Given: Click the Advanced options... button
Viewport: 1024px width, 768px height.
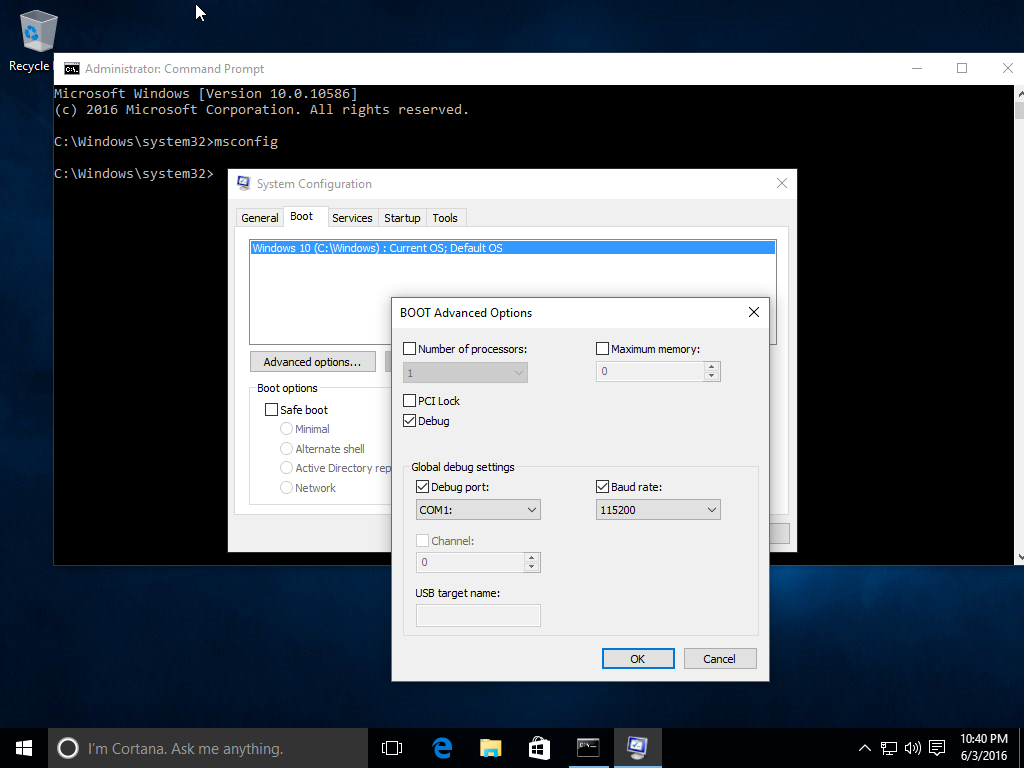Looking at the screenshot, I should pyautogui.click(x=313, y=362).
